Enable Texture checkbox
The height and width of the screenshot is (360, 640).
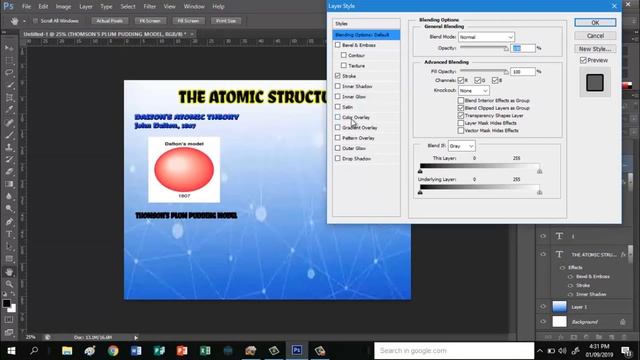344,65
